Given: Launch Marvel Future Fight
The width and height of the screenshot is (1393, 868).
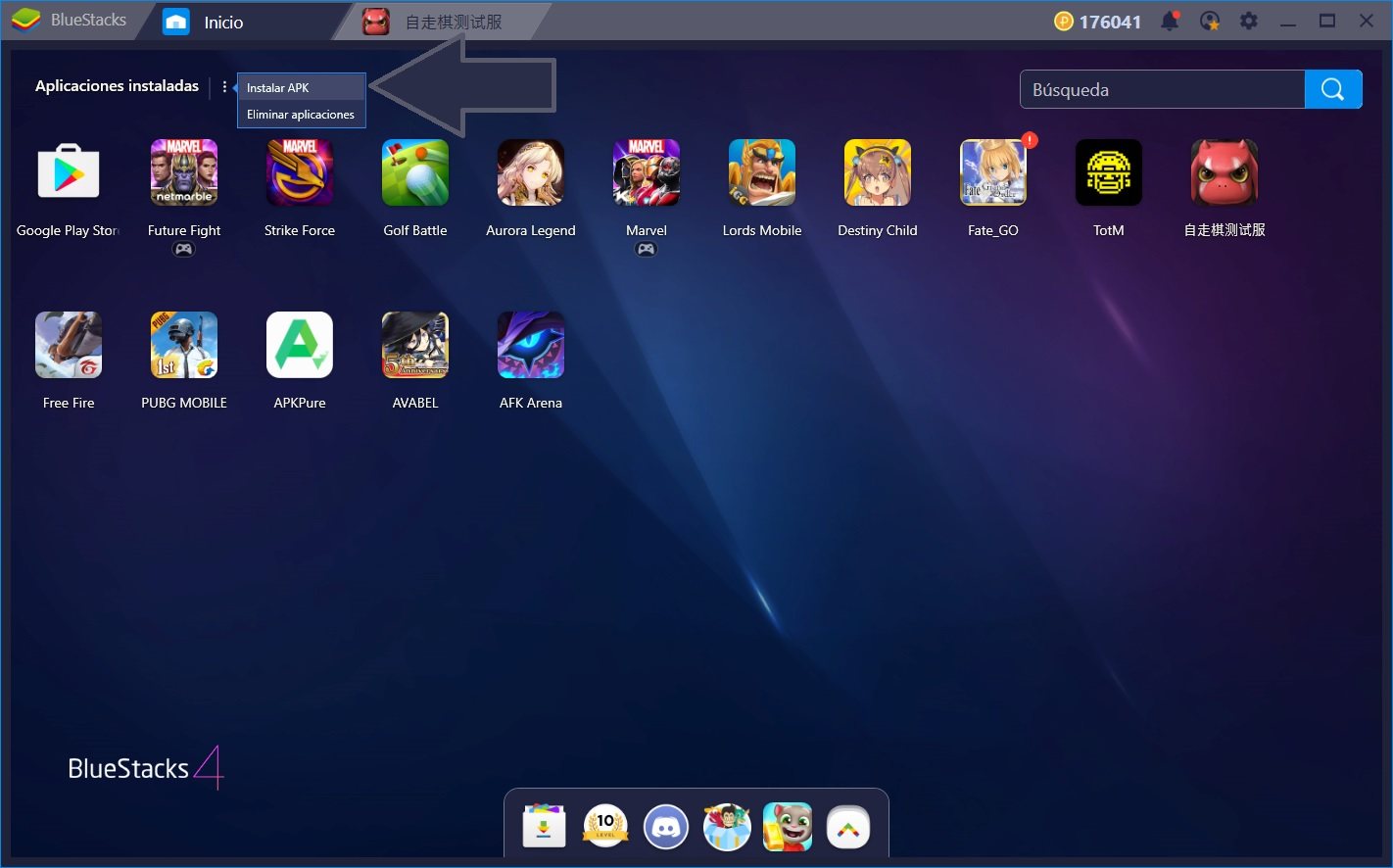Looking at the screenshot, I should click(x=184, y=172).
